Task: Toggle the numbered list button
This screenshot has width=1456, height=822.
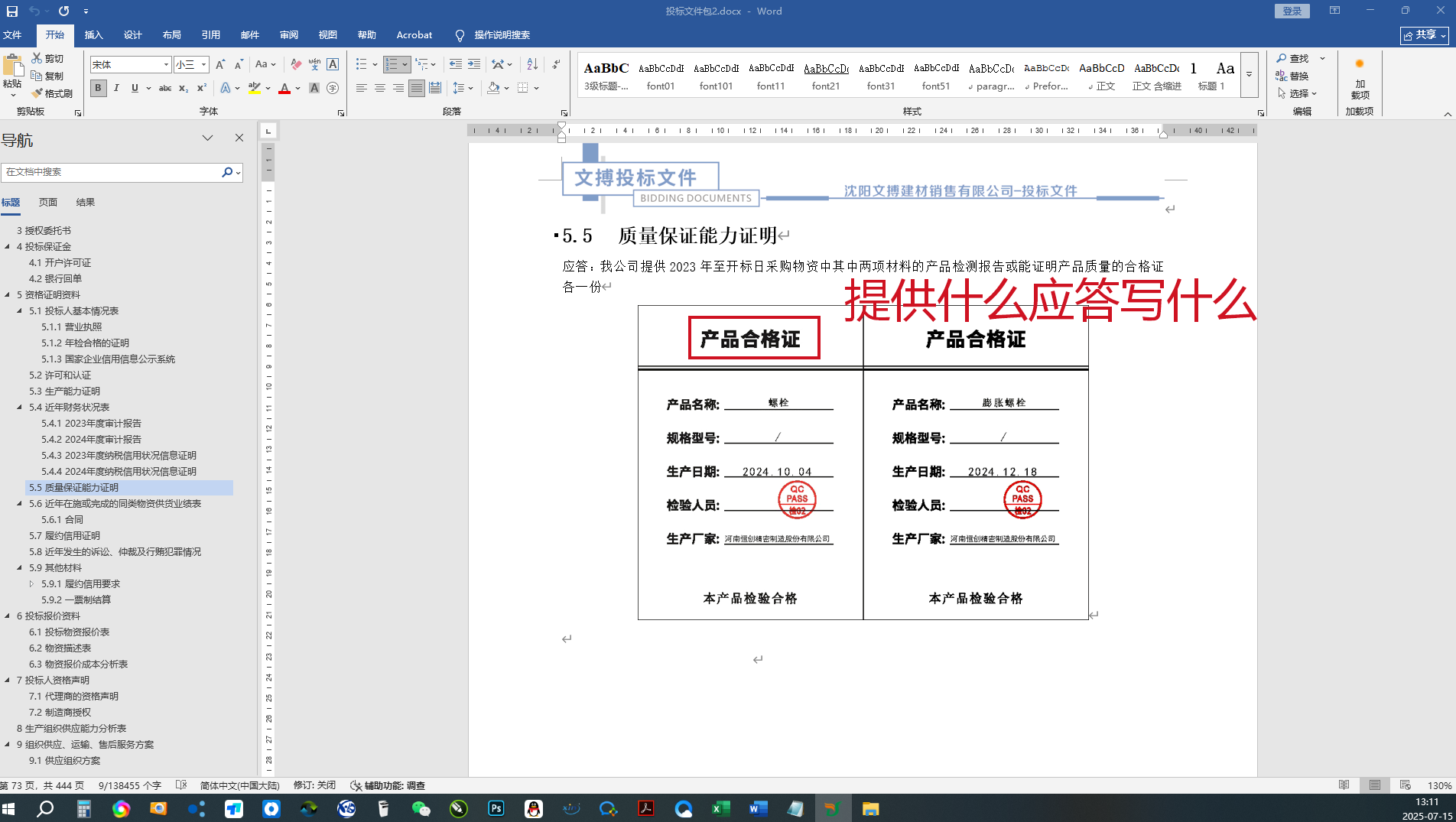Action: pyautogui.click(x=392, y=65)
